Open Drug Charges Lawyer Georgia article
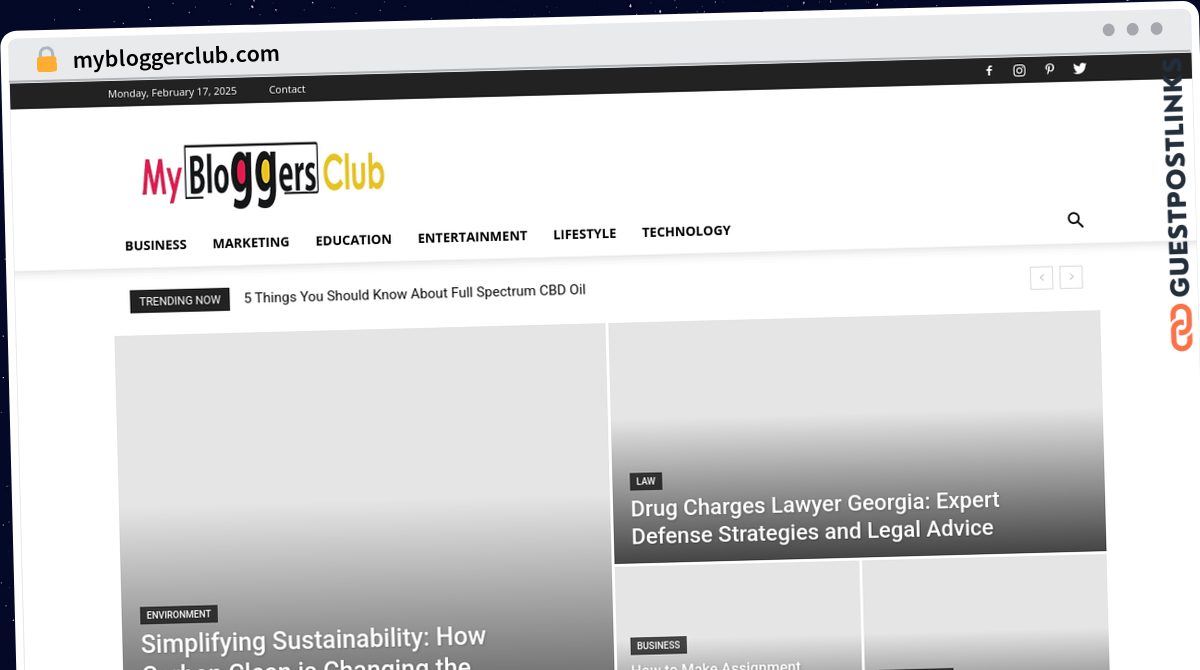The image size is (1200, 670). tap(814, 517)
